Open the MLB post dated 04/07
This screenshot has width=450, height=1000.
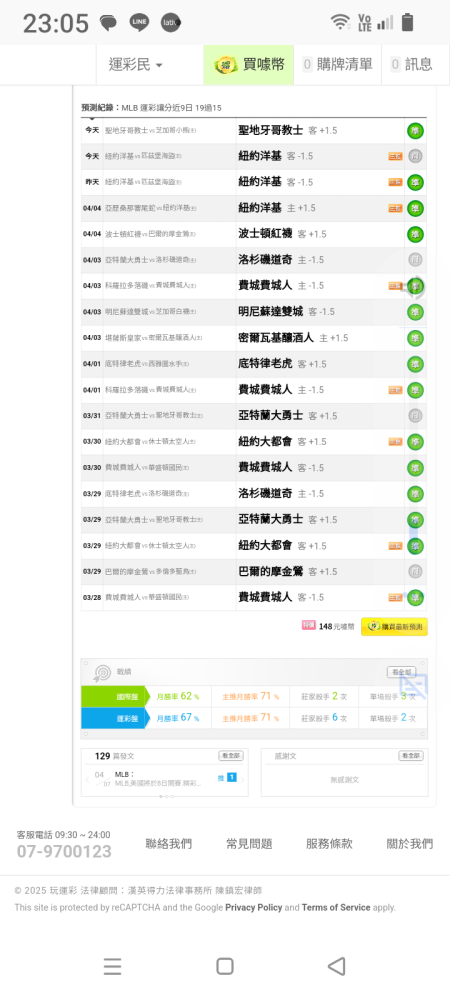pos(158,779)
